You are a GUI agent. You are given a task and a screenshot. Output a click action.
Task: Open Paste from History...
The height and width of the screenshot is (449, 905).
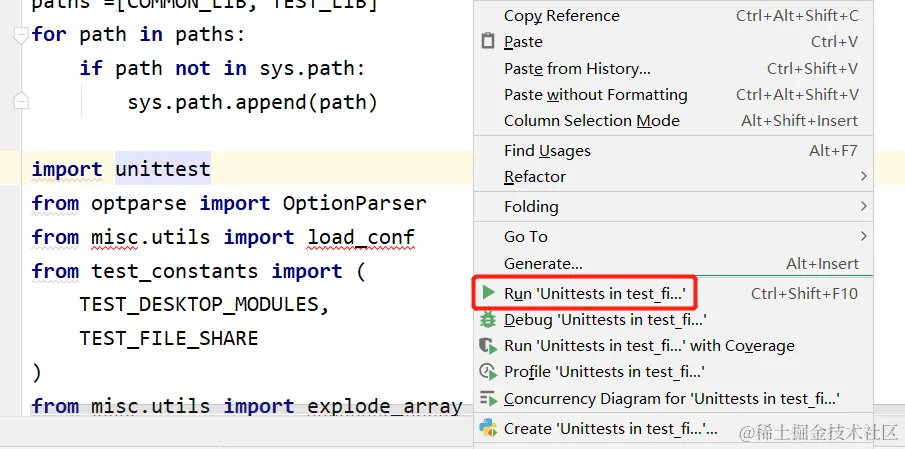(x=673, y=69)
